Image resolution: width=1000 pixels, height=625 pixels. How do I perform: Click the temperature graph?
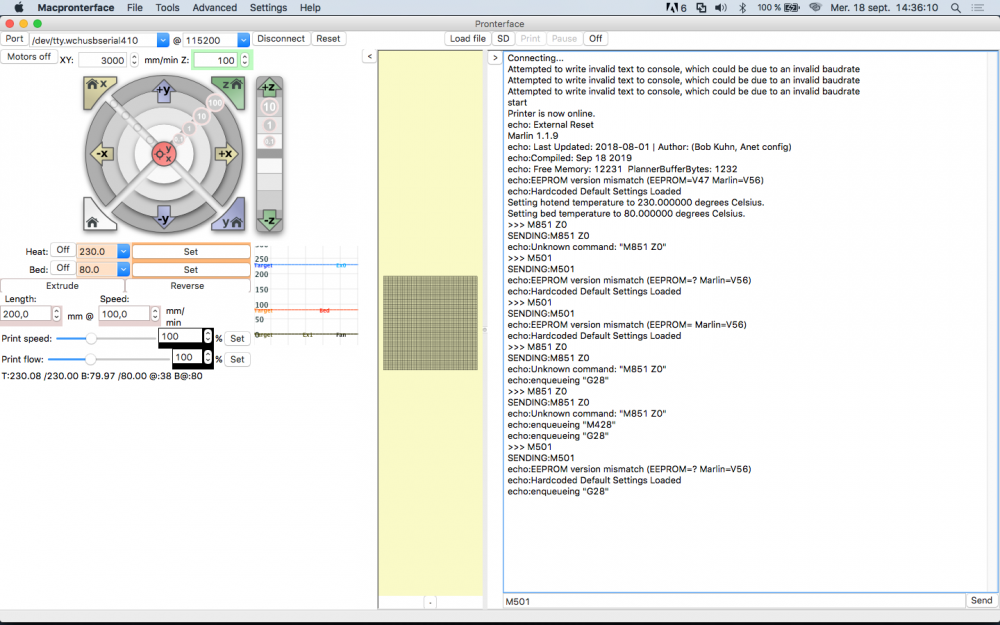point(306,293)
